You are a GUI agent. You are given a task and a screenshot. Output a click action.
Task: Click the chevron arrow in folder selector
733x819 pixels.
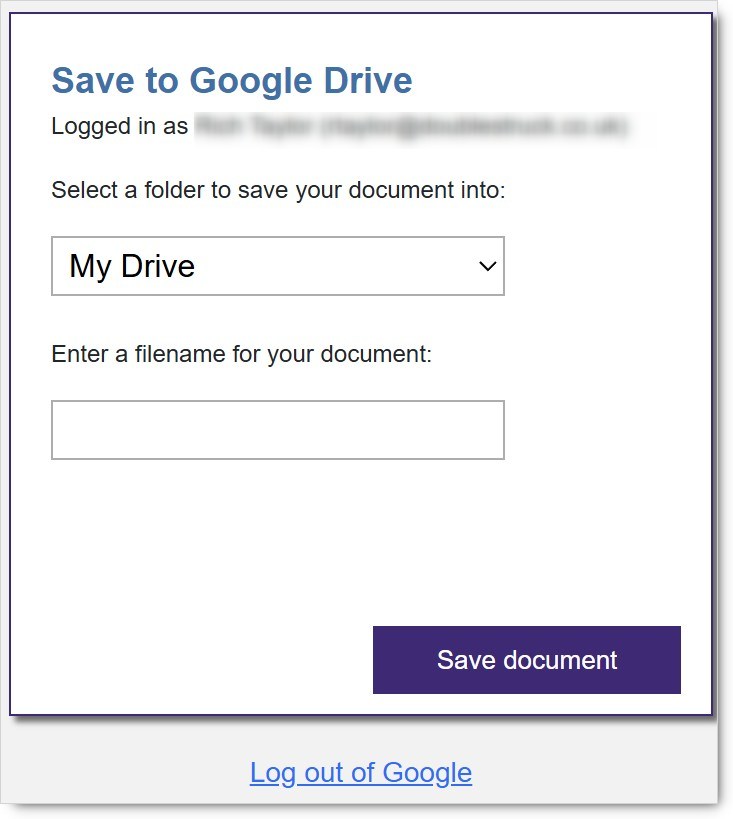(x=487, y=266)
